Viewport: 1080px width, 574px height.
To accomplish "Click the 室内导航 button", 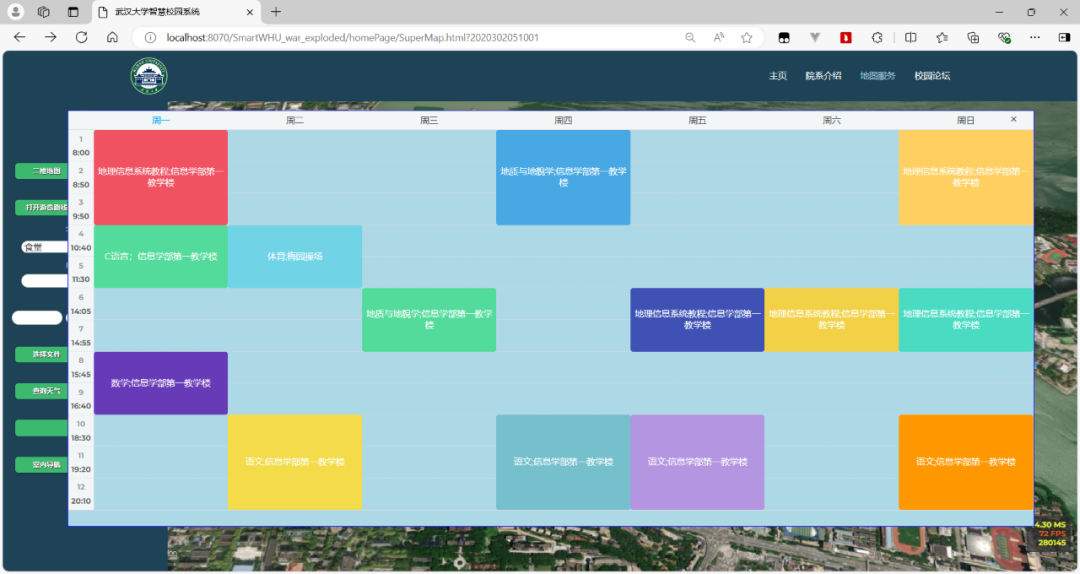I will click(41, 465).
